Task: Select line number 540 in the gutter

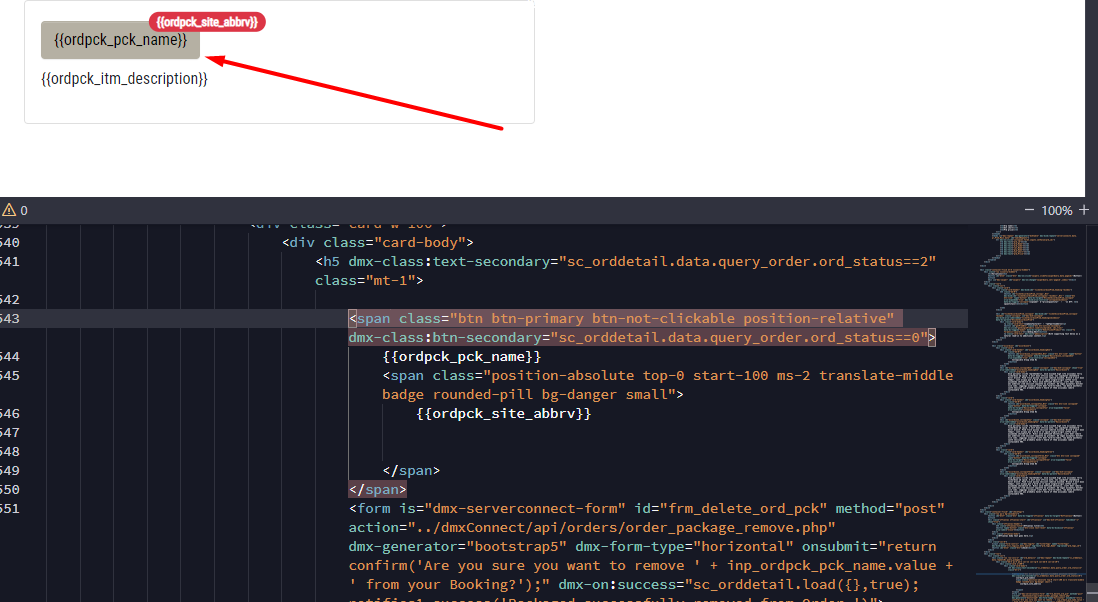Action: click(x=10, y=242)
